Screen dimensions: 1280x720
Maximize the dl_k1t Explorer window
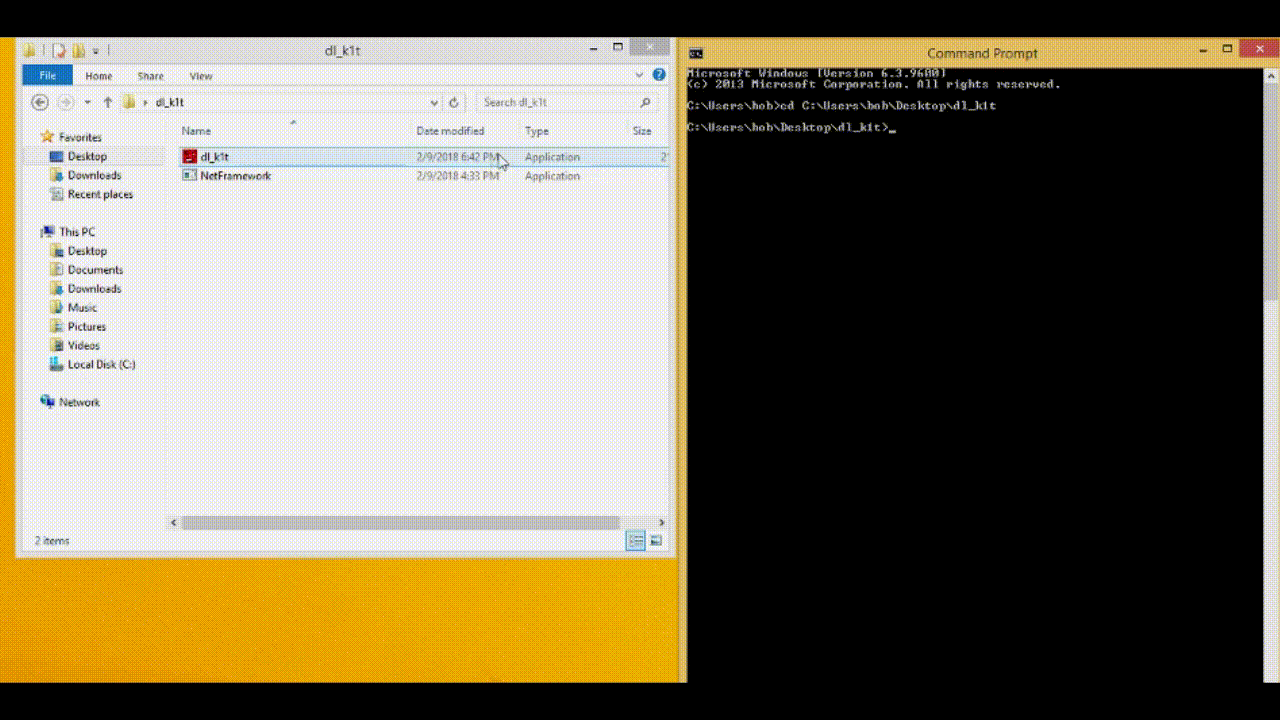[618, 47]
